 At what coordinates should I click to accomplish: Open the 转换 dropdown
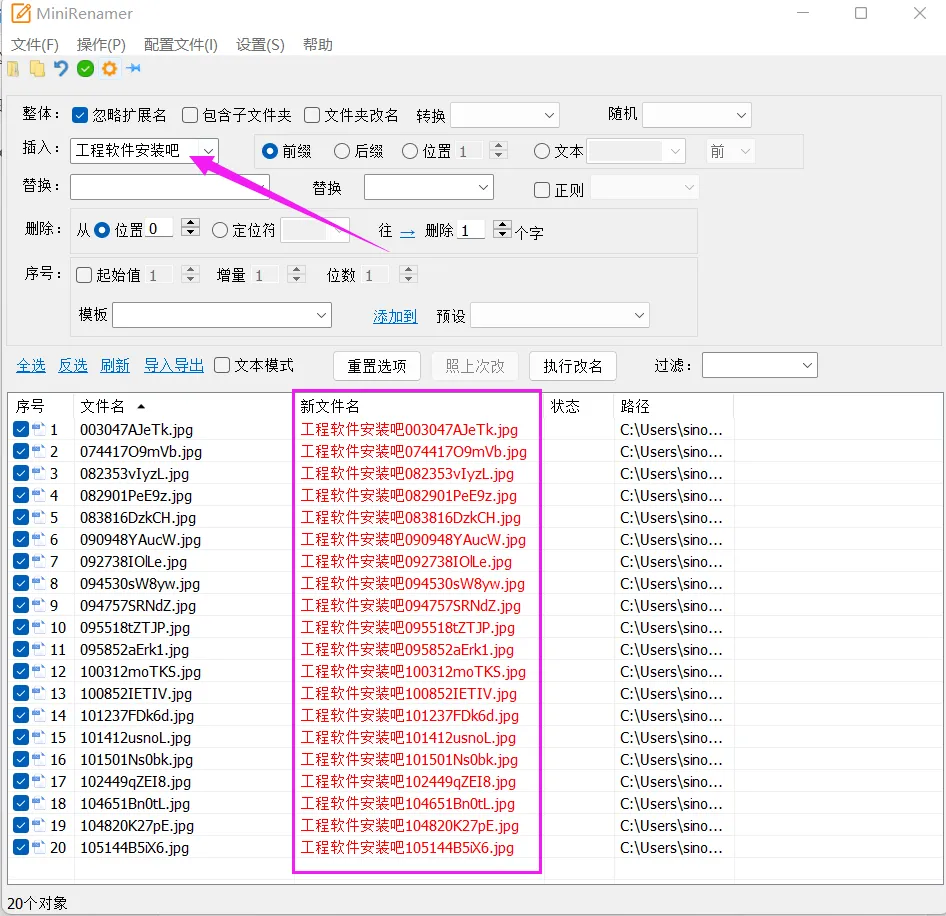pyautogui.click(x=505, y=115)
